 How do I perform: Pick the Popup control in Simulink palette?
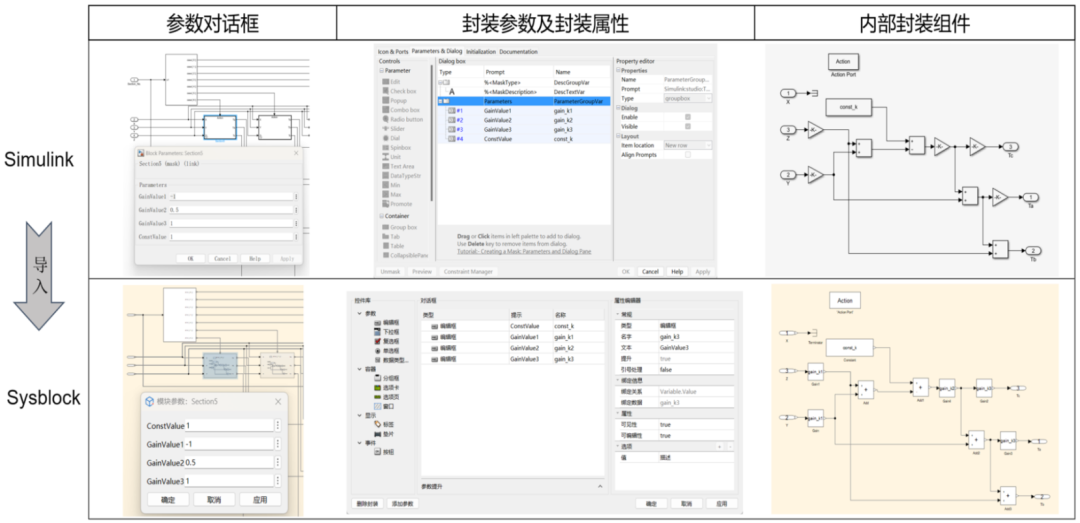pos(397,101)
